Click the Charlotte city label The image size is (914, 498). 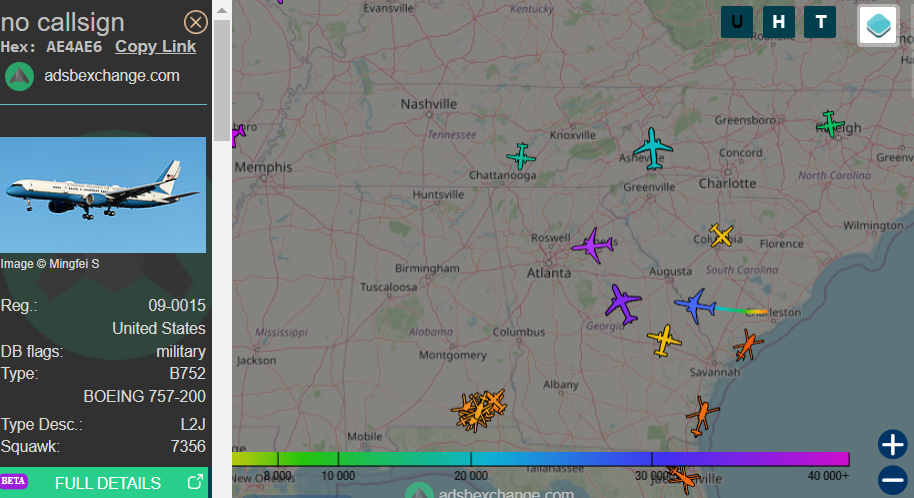point(727,183)
